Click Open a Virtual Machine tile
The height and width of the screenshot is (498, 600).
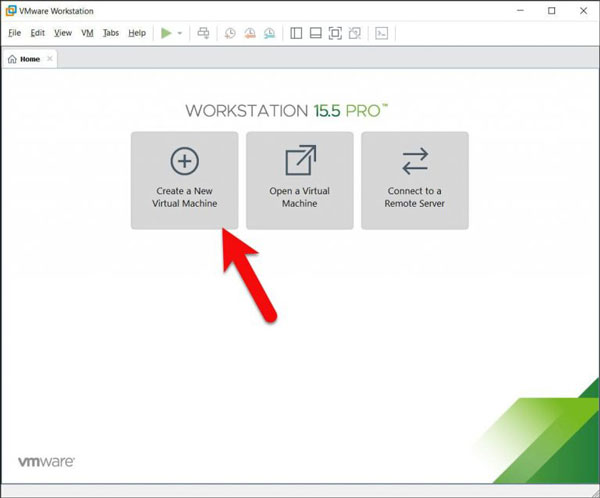(x=300, y=180)
